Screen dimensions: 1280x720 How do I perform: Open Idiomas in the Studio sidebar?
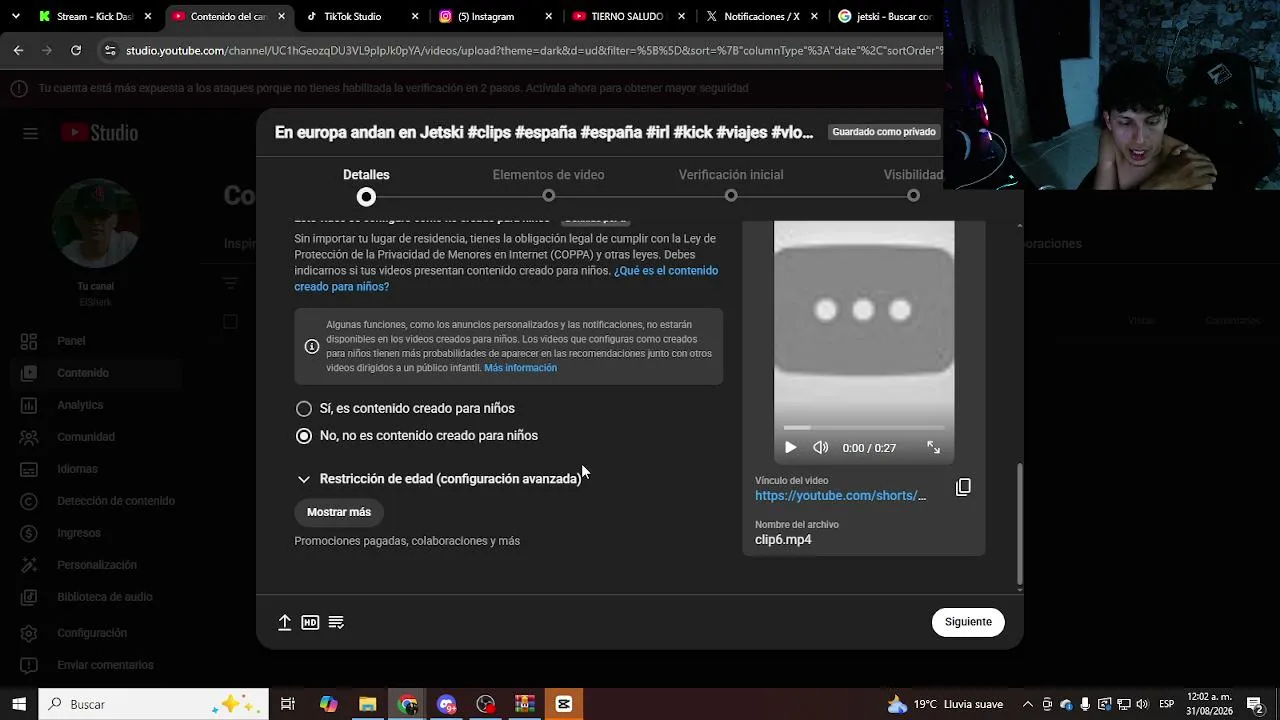pos(77,469)
